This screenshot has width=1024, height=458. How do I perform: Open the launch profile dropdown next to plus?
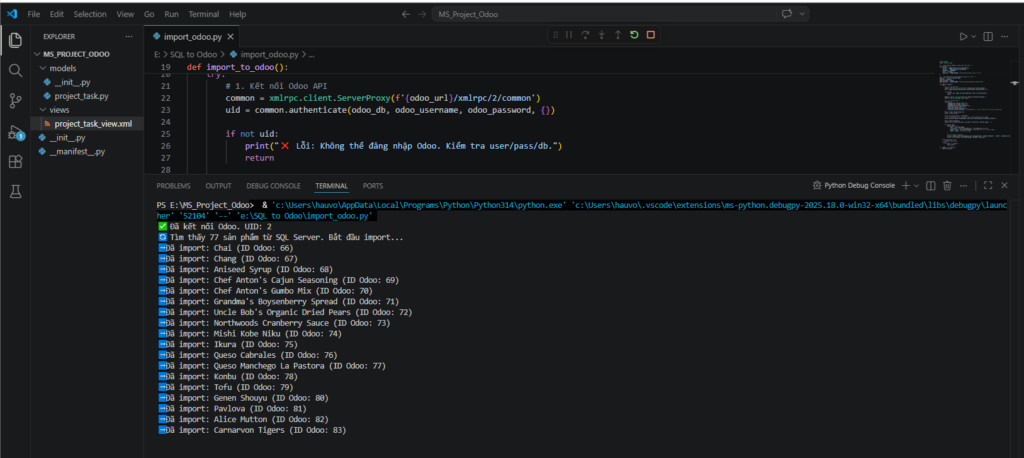[917, 185]
